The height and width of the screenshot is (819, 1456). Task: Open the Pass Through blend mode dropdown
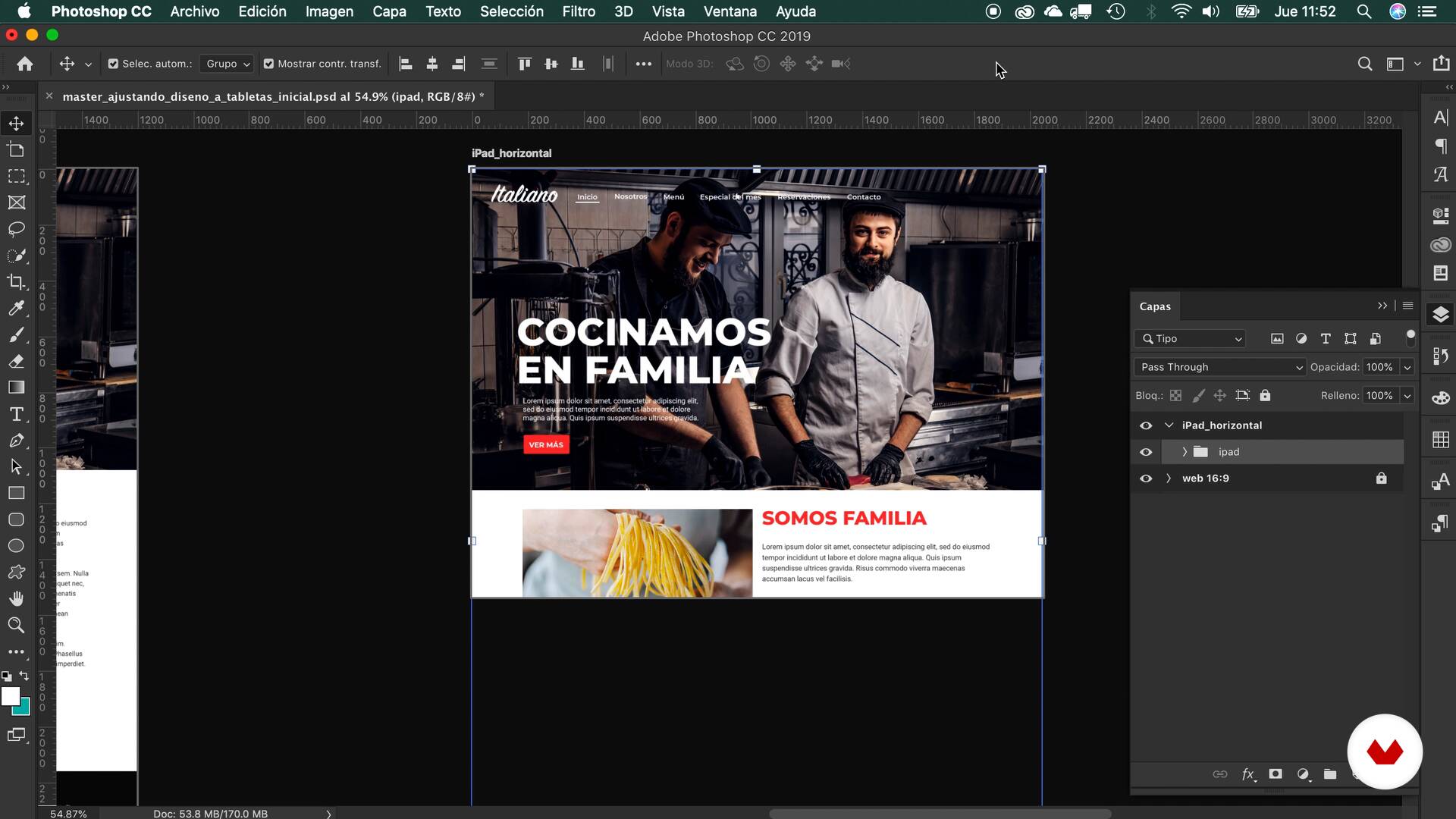click(1219, 367)
